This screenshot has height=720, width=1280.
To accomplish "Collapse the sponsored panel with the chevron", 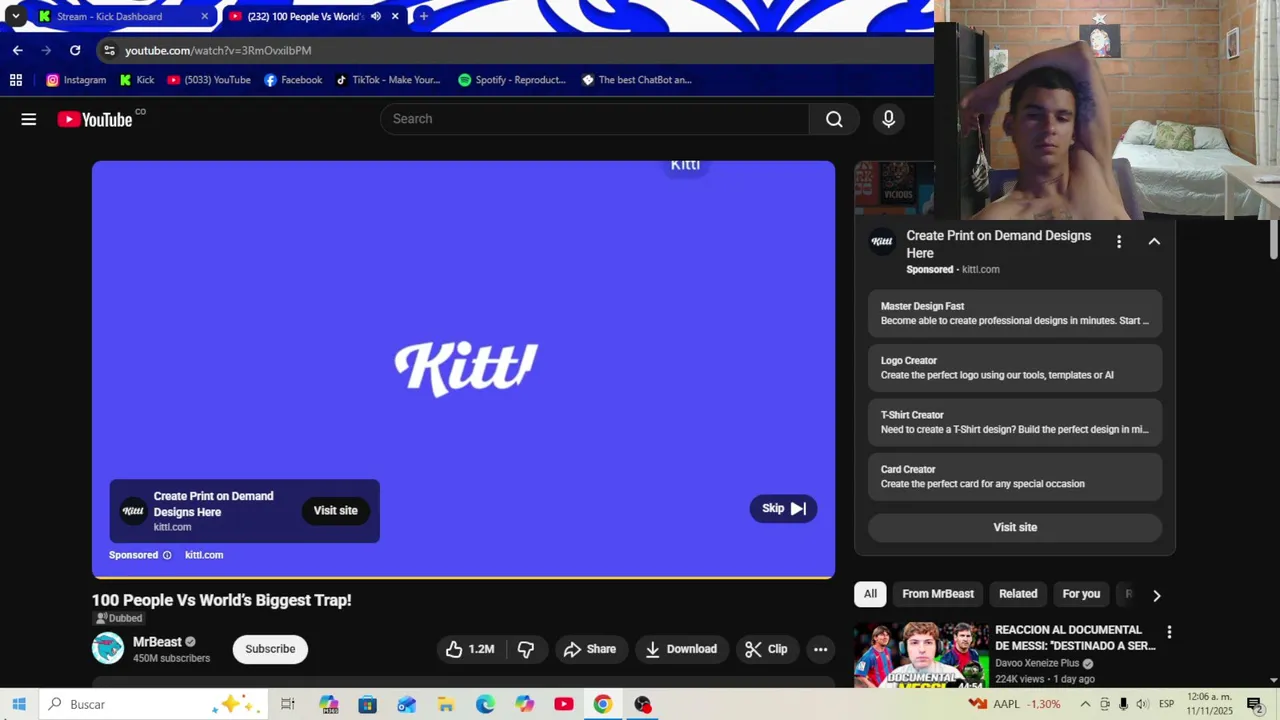I will [x=1154, y=241].
